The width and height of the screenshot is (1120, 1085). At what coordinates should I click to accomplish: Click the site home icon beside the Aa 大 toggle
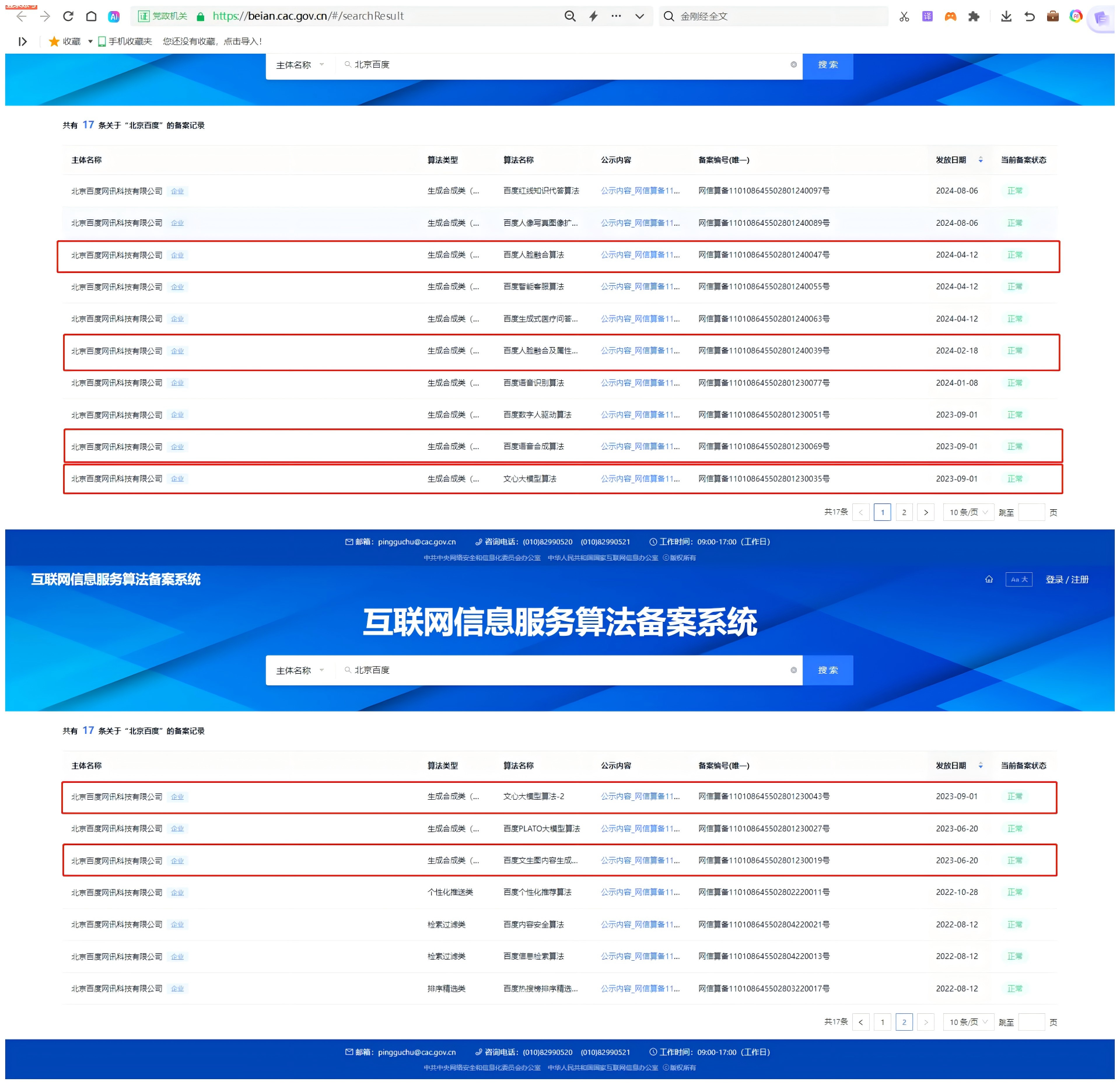tap(989, 579)
